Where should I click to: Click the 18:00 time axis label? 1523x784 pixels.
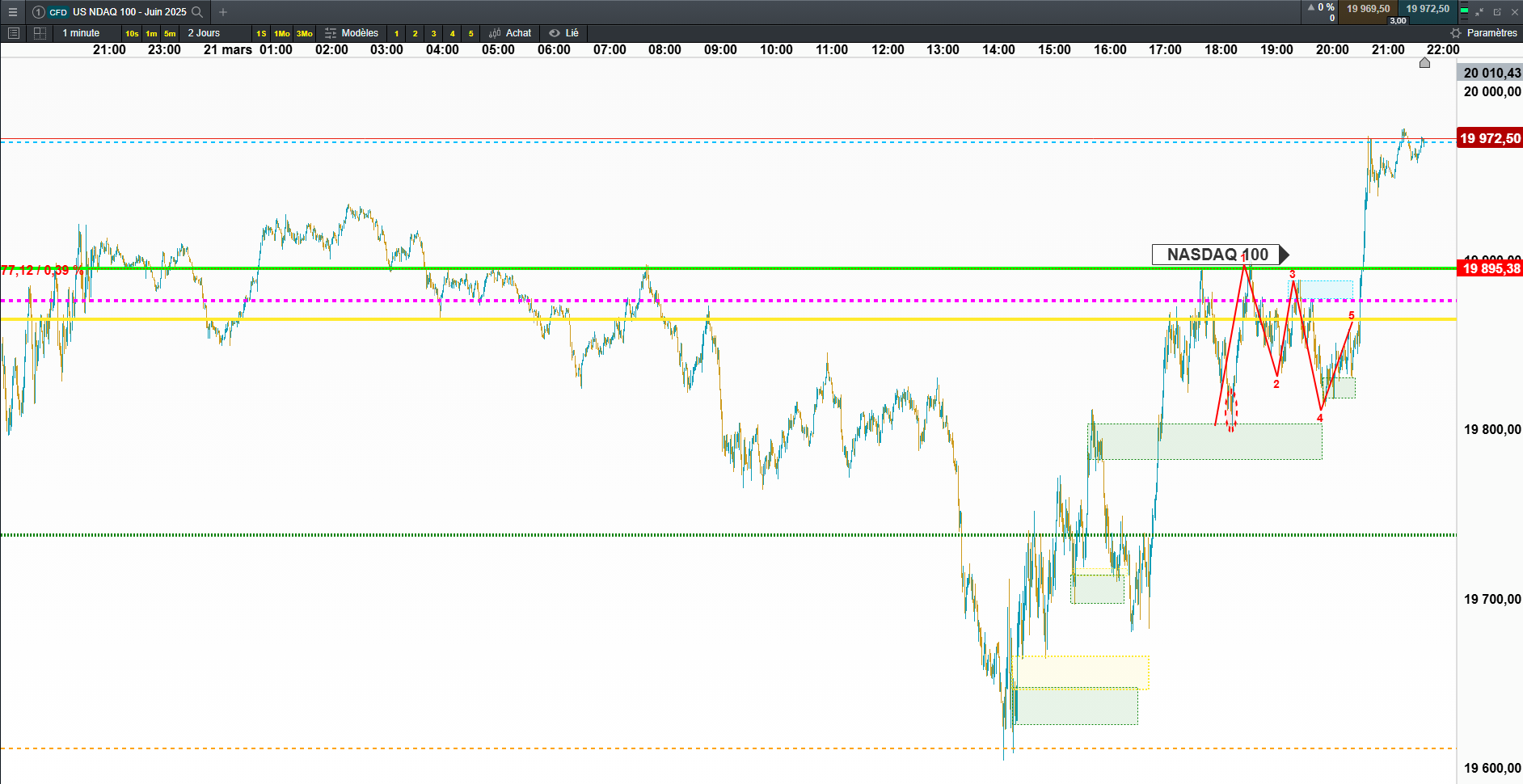tap(1221, 49)
